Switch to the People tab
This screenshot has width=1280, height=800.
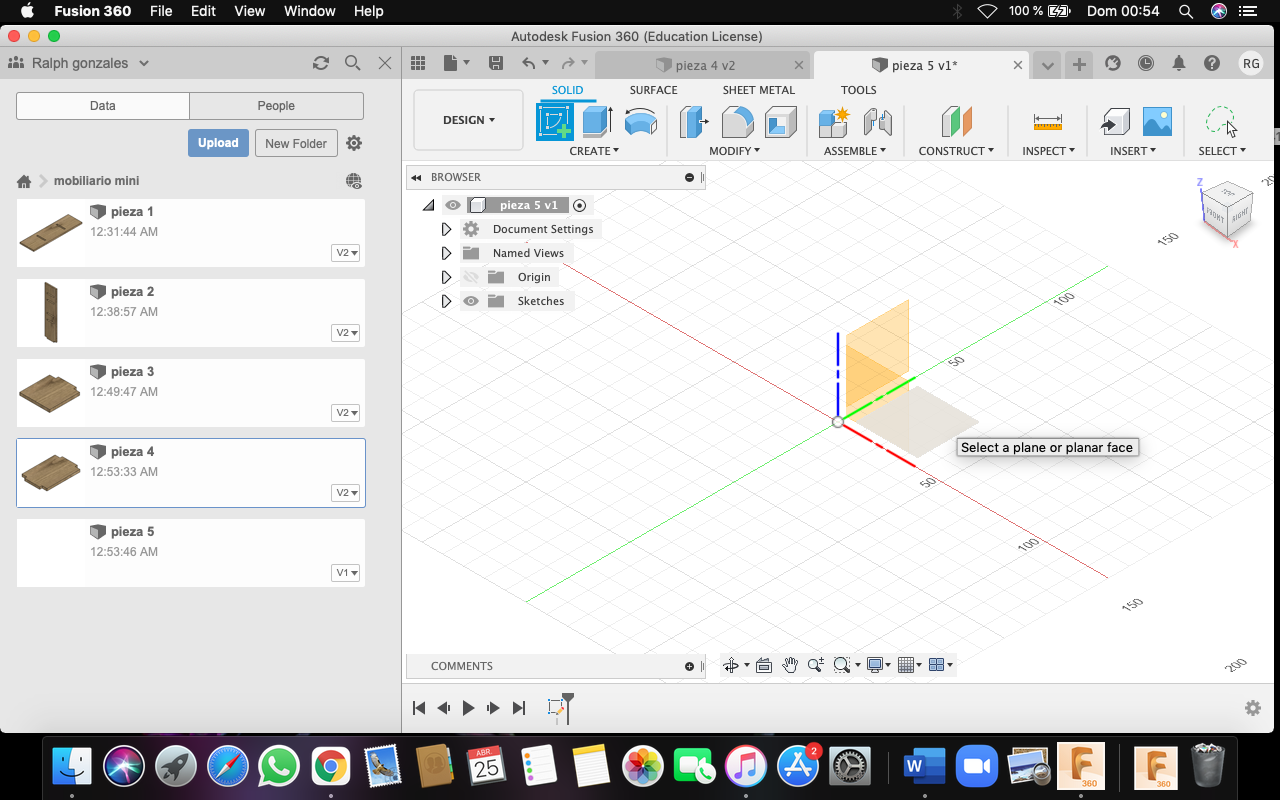click(x=276, y=106)
